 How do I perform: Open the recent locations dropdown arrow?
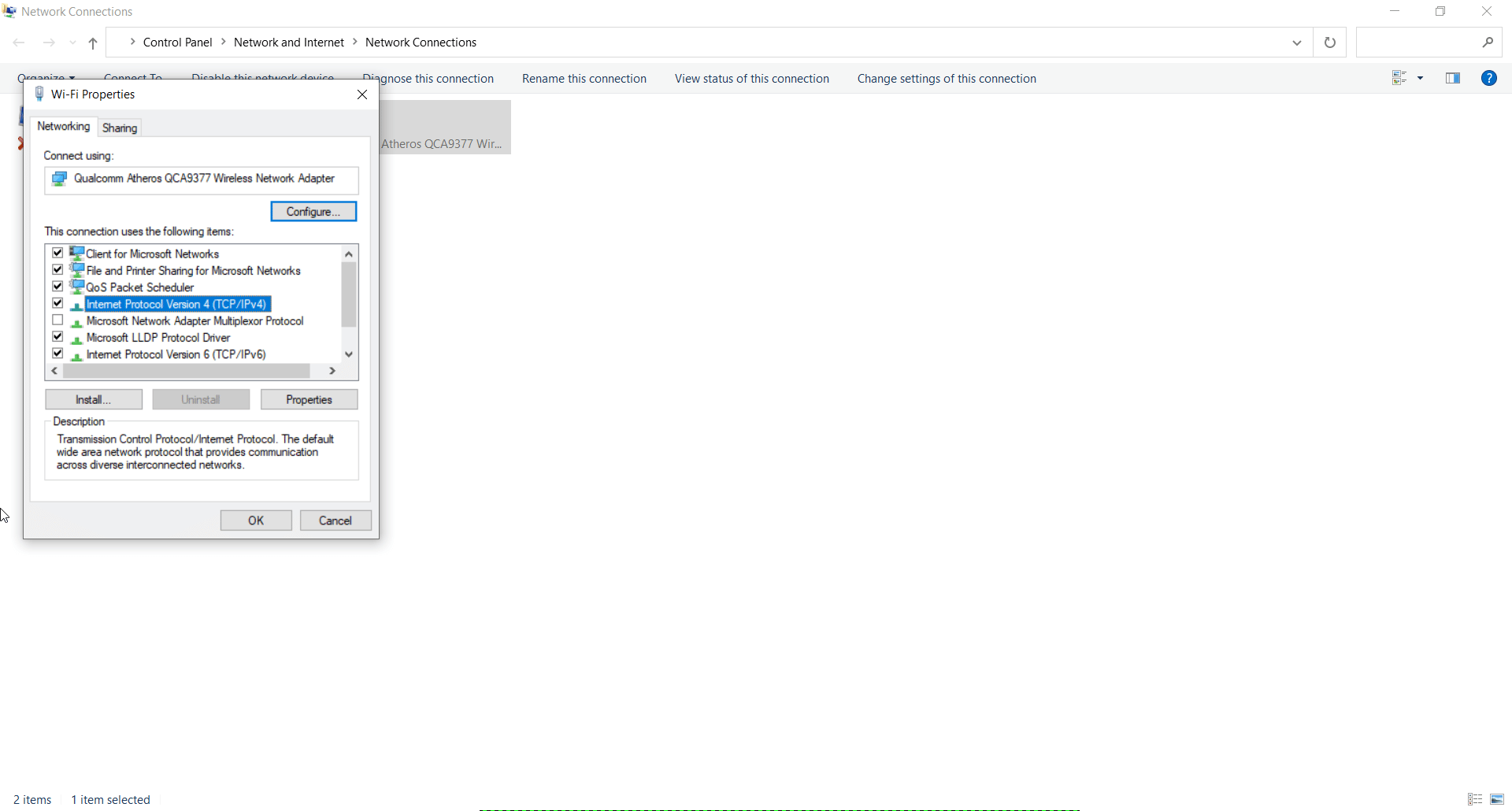[72, 43]
